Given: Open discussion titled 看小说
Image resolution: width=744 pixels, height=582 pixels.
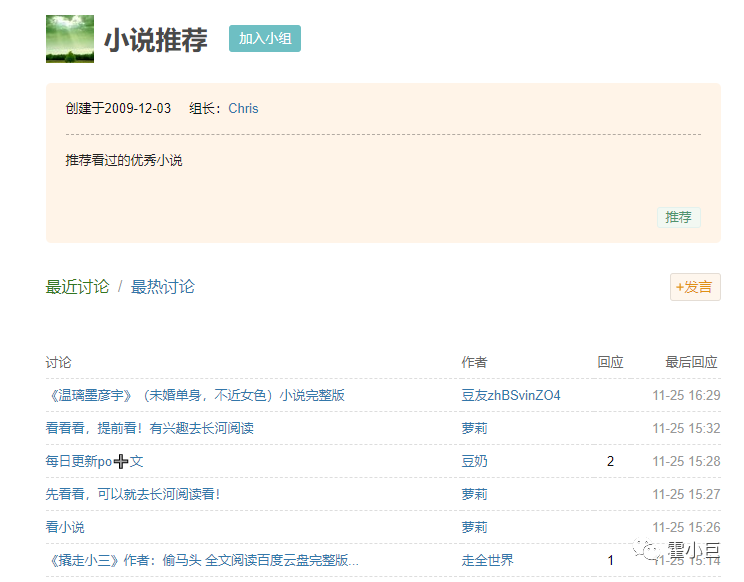Looking at the screenshot, I should click(x=65, y=527).
